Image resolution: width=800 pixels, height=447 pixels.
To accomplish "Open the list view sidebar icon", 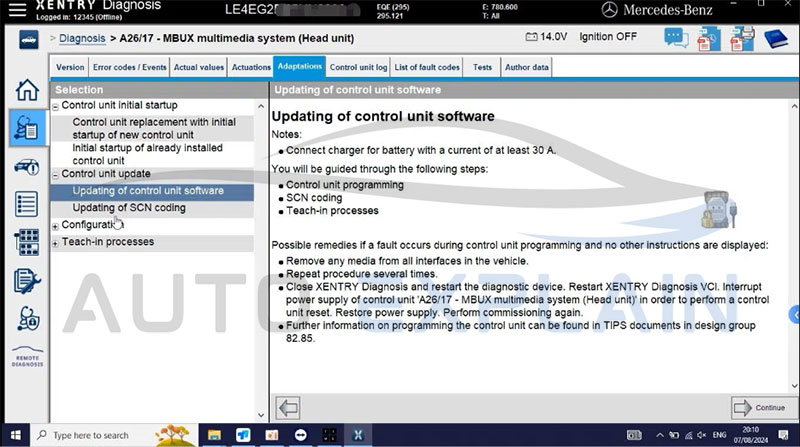I will point(27,204).
